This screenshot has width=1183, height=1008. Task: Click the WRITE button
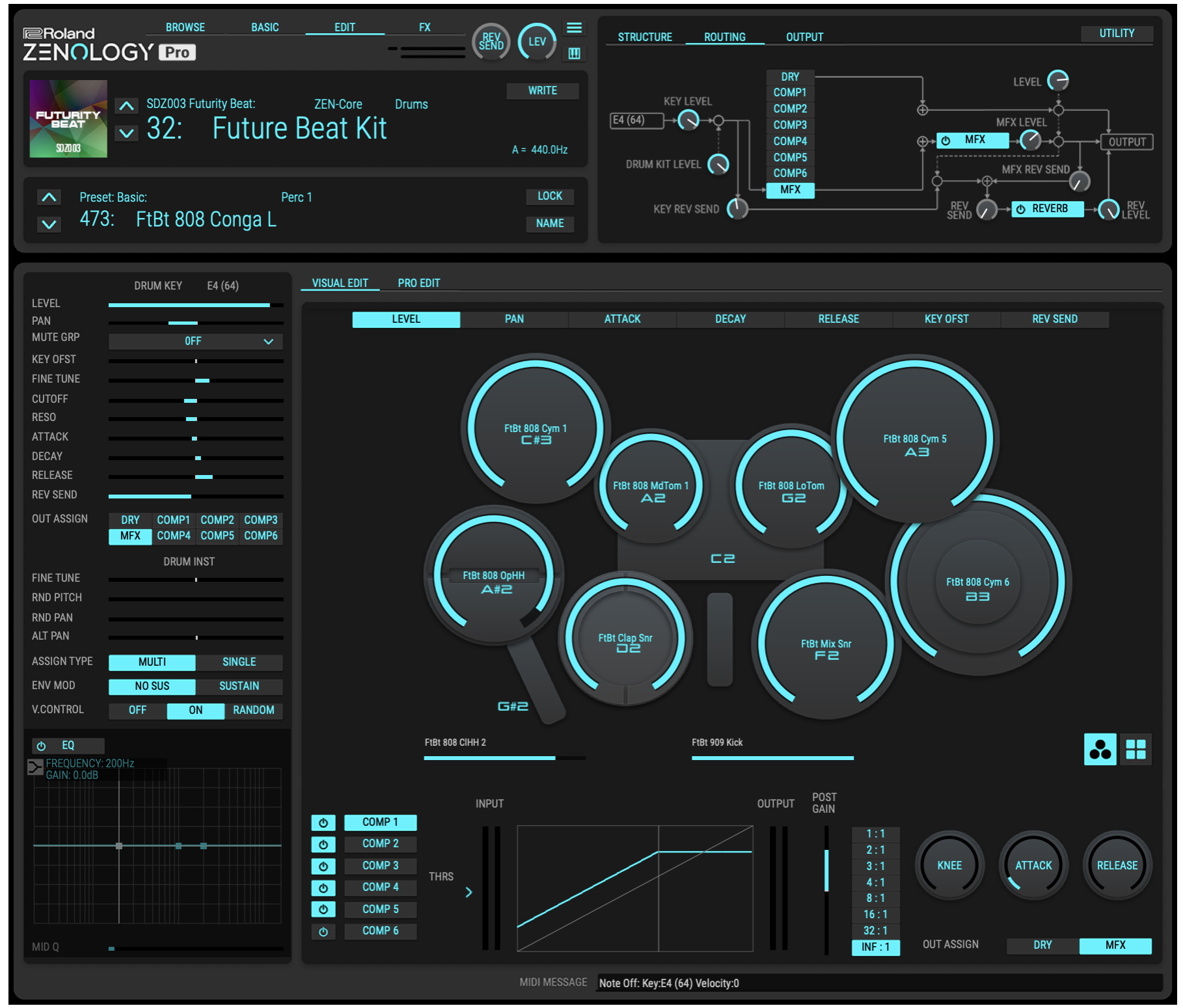pos(542,90)
